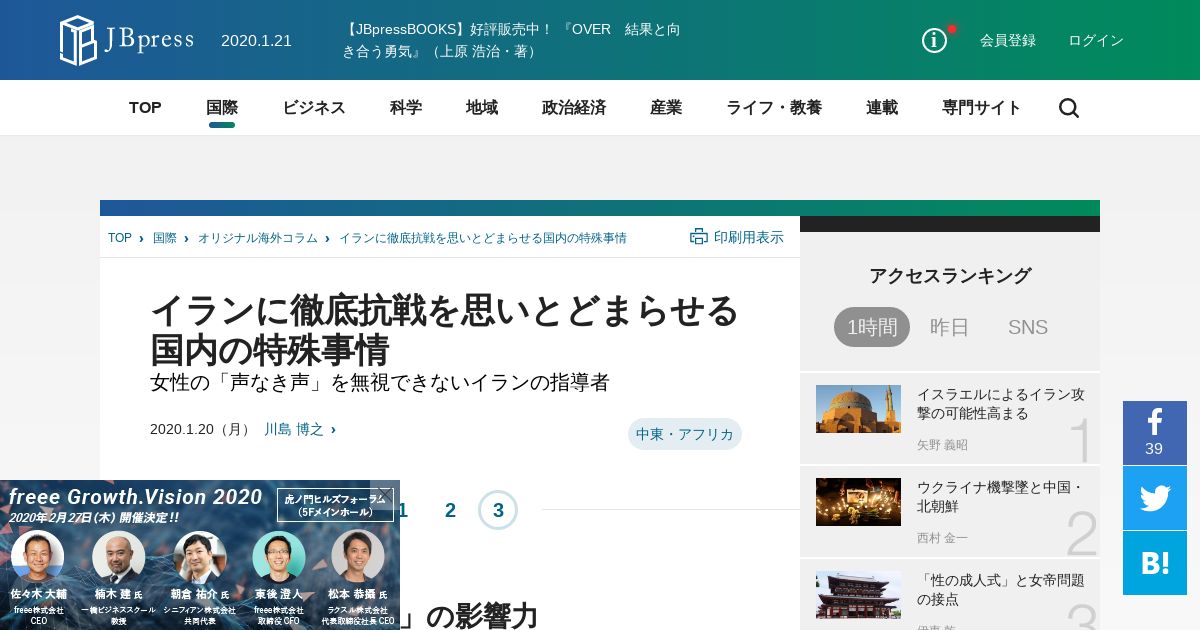Go to 国際 breadcrumb

[165, 238]
